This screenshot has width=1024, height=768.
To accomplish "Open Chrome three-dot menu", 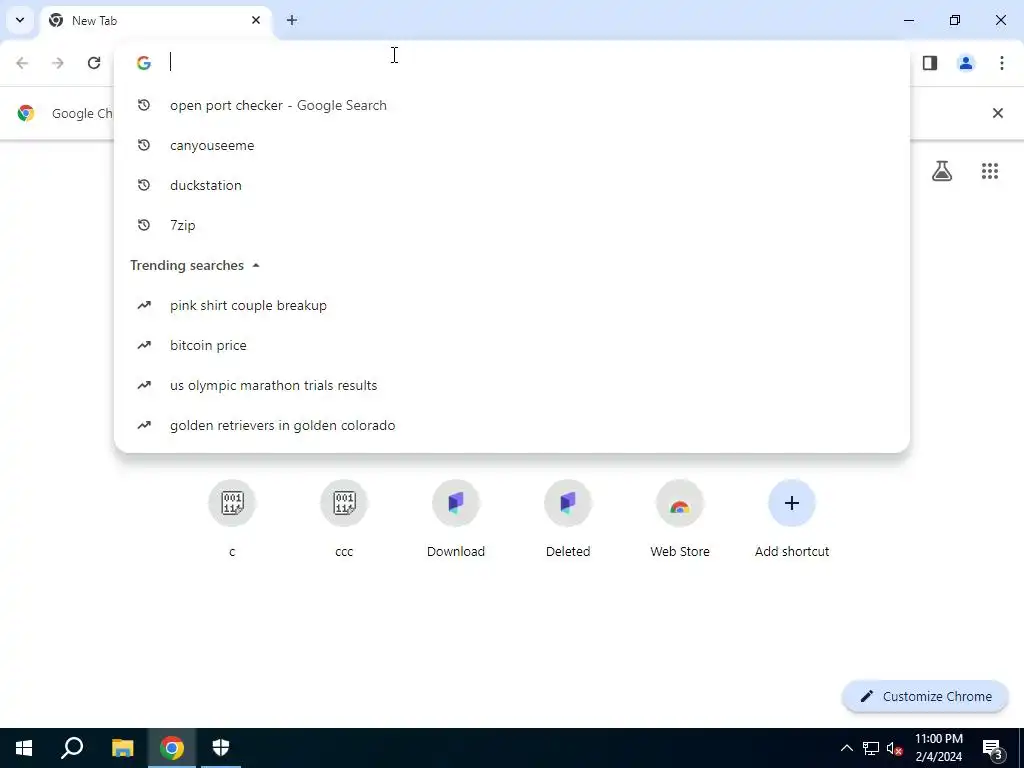I will pyautogui.click(x=1002, y=63).
